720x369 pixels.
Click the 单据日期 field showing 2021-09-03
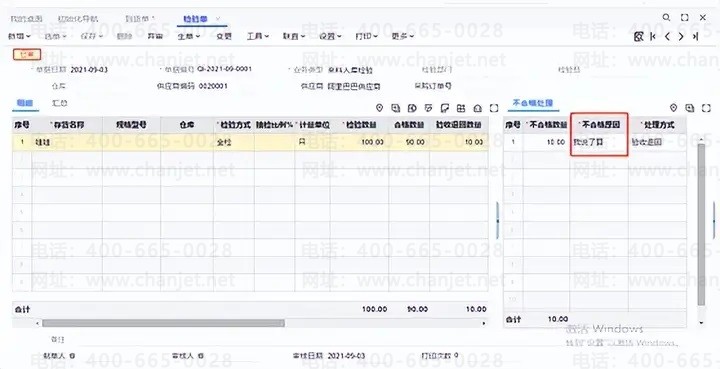pyautogui.click(x=89, y=70)
